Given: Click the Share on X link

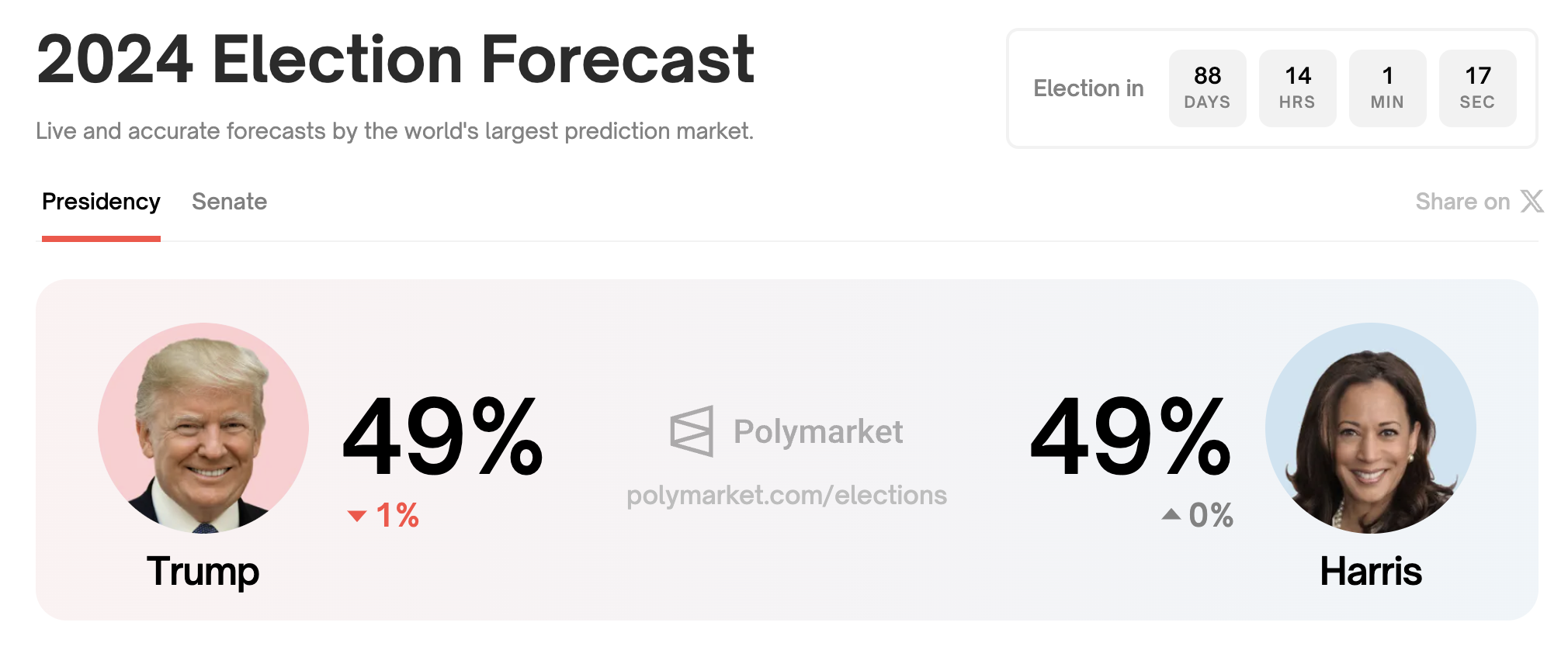Looking at the screenshot, I should (1478, 202).
